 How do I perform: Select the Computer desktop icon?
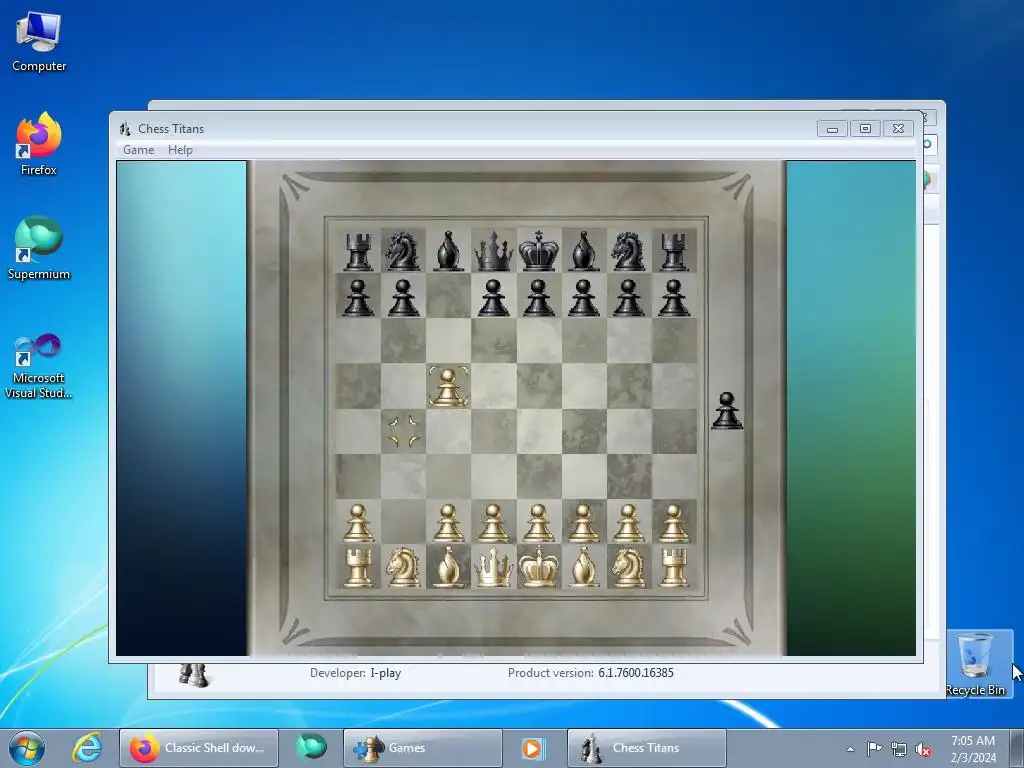pyautogui.click(x=39, y=42)
